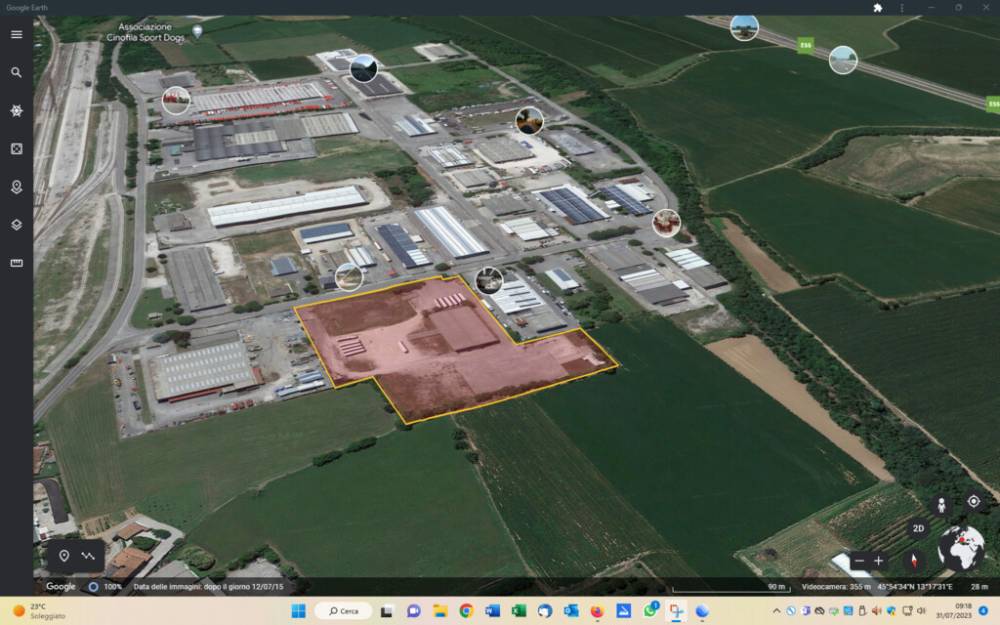Reset orientation using the compass
Image resolution: width=1000 pixels, height=625 pixels.
[913, 560]
